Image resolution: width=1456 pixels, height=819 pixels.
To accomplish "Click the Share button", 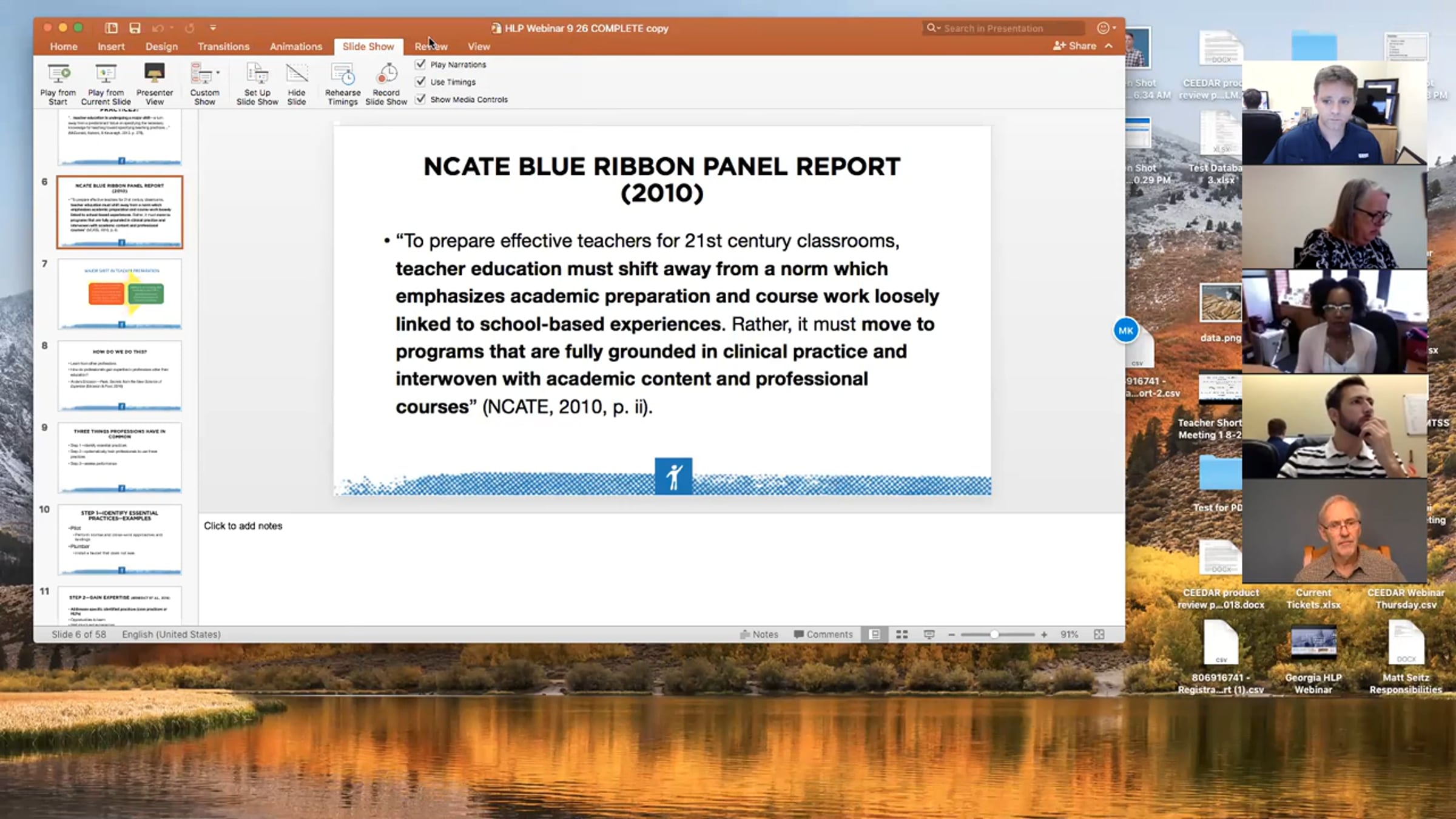I will (1075, 46).
